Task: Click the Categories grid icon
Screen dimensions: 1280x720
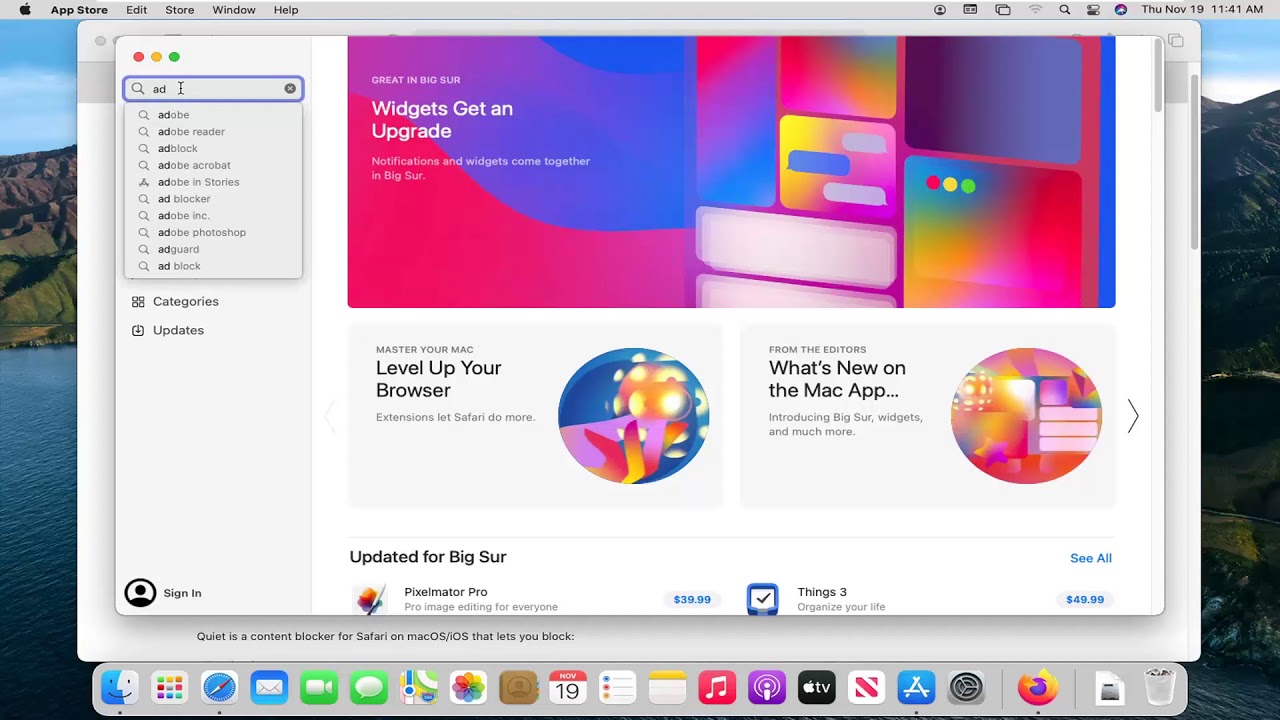Action: pos(138,301)
